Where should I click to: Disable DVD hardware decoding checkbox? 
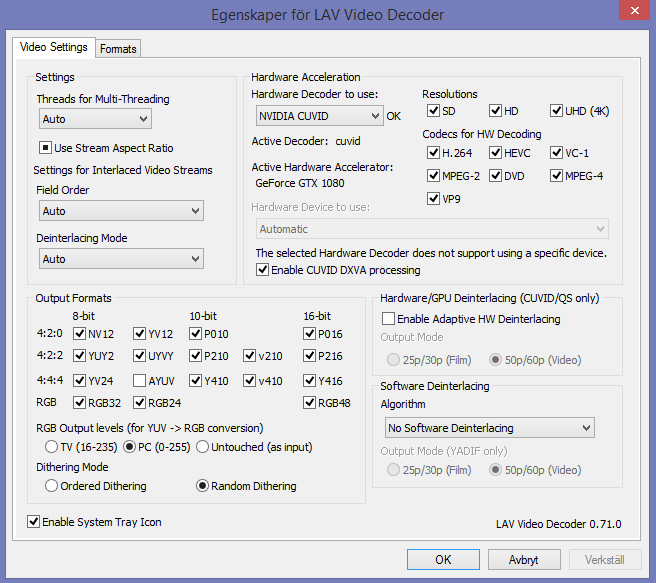495,176
